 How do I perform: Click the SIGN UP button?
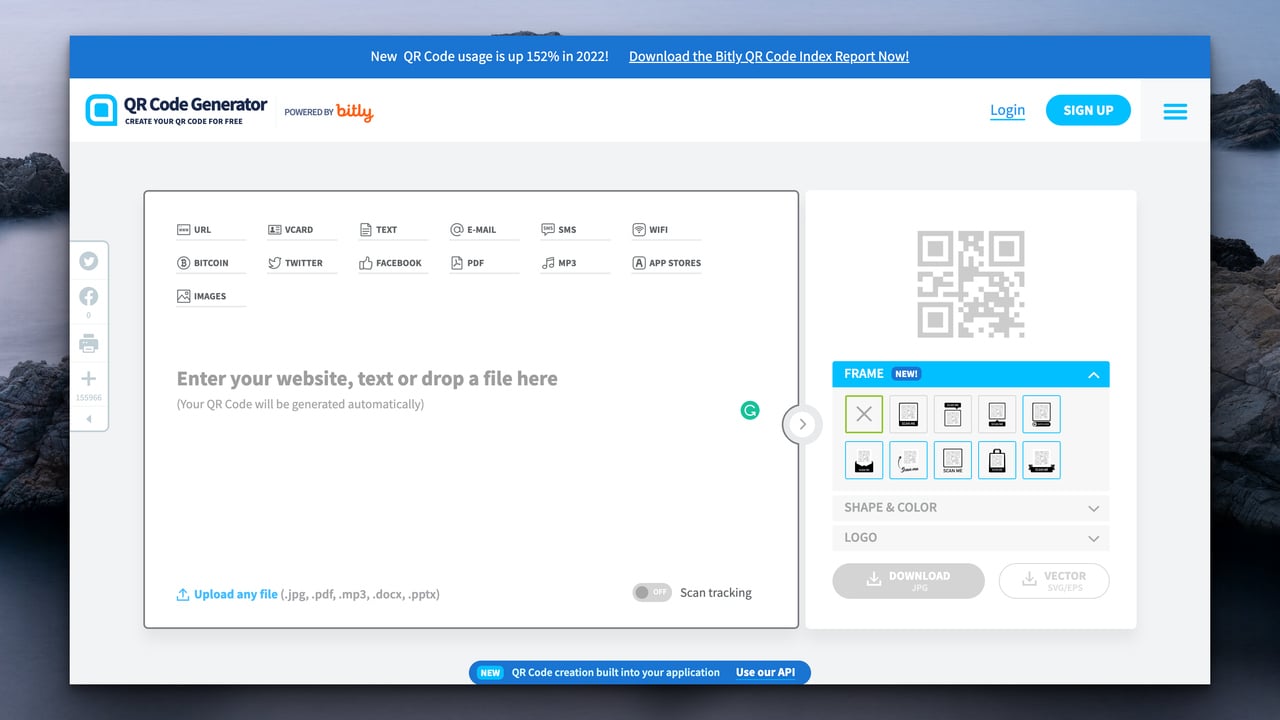click(x=1088, y=110)
